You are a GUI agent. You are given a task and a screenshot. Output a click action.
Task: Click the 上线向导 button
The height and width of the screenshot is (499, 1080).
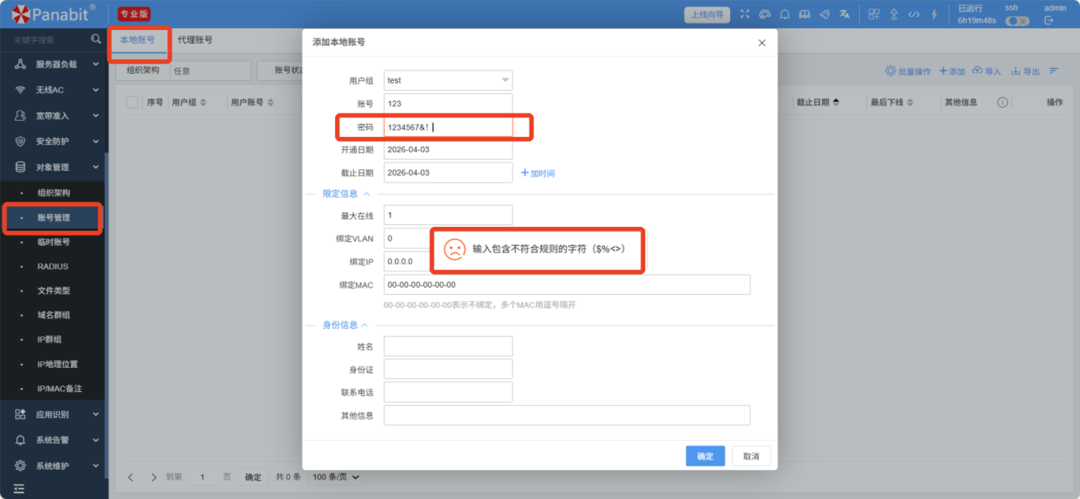pyautogui.click(x=707, y=14)
